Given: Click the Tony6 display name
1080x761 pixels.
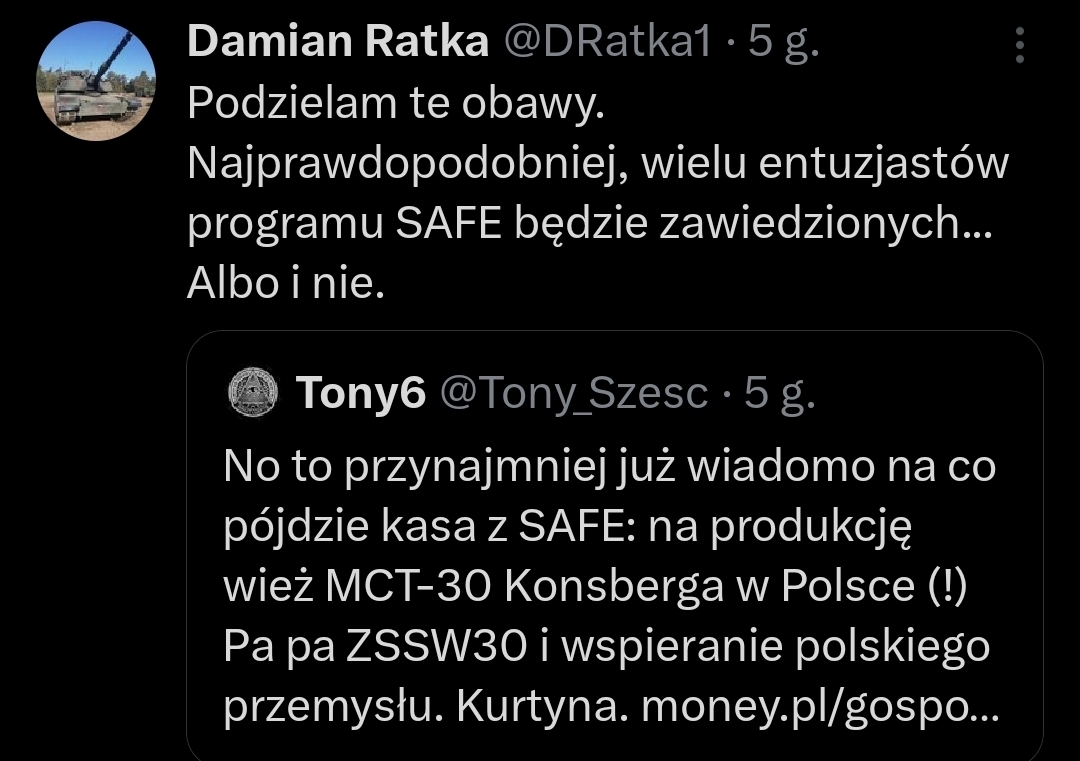Looking at the screenshot, I should coord(361,394).
